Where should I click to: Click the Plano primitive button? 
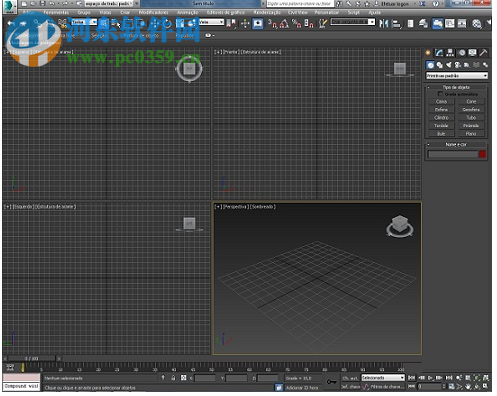pos(471,134)
